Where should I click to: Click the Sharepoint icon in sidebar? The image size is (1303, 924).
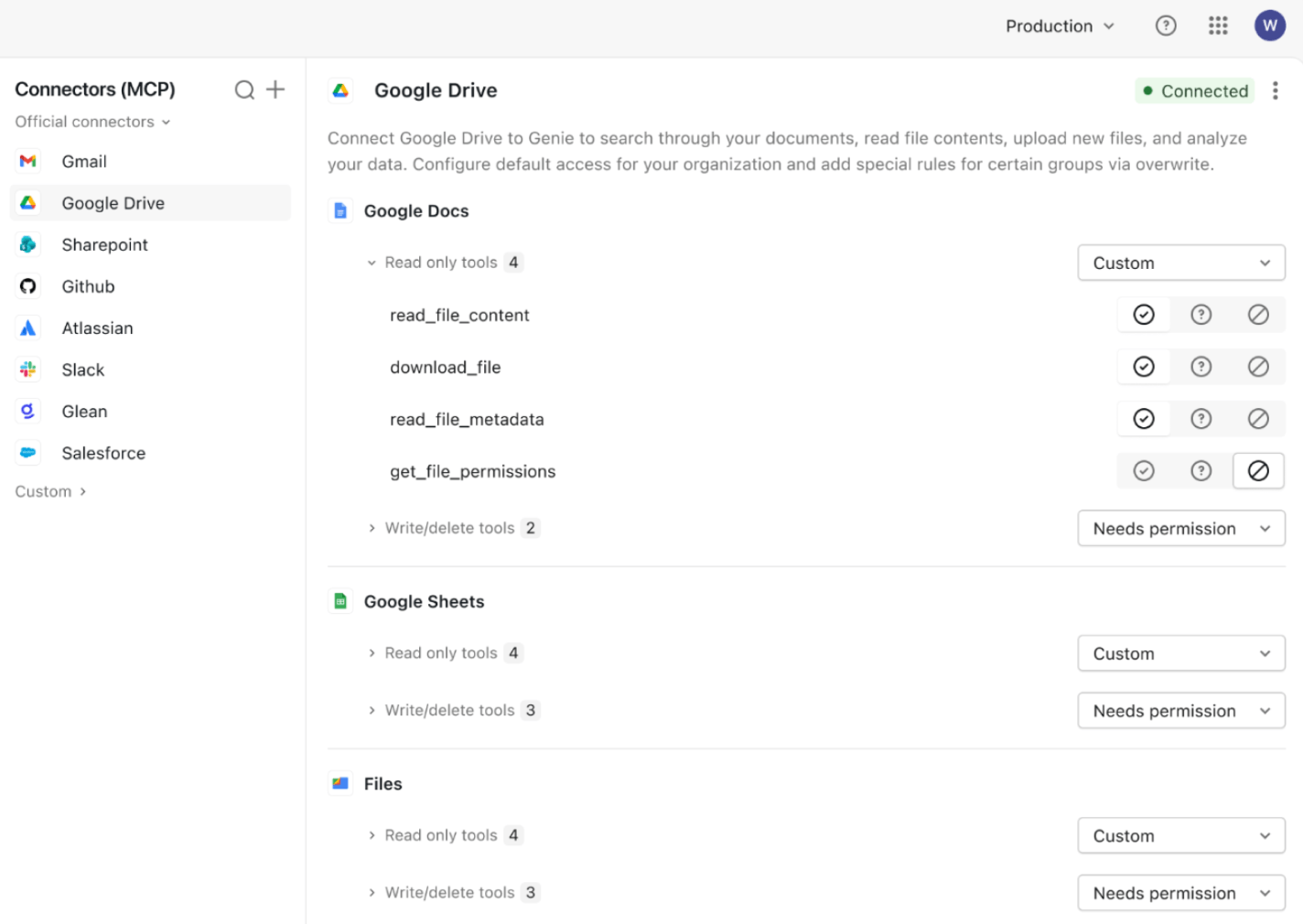28,244
